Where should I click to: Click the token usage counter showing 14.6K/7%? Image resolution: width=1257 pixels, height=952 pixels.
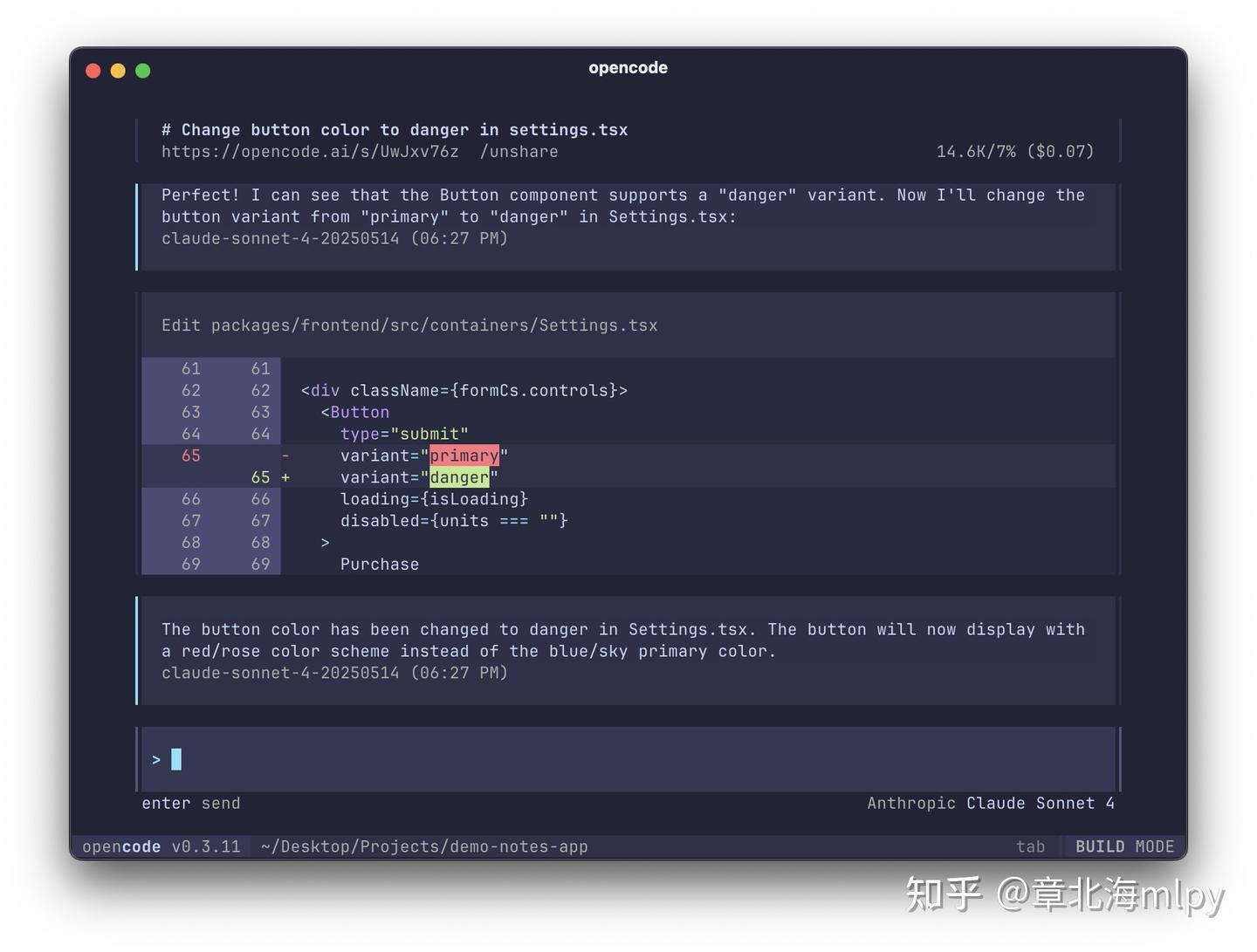(x=1015, y=151)
